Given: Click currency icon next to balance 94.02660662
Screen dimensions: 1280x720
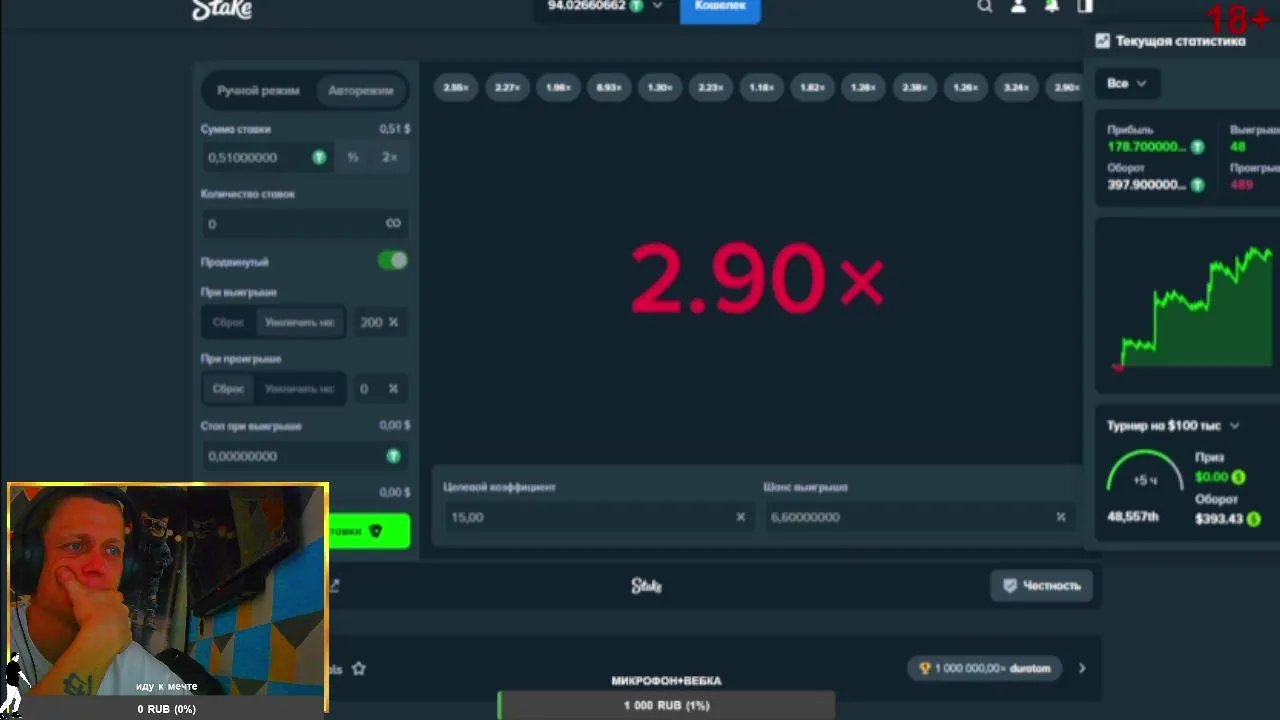Looking at the screenshot, I should pyautogui.click(x=636, y=6).
